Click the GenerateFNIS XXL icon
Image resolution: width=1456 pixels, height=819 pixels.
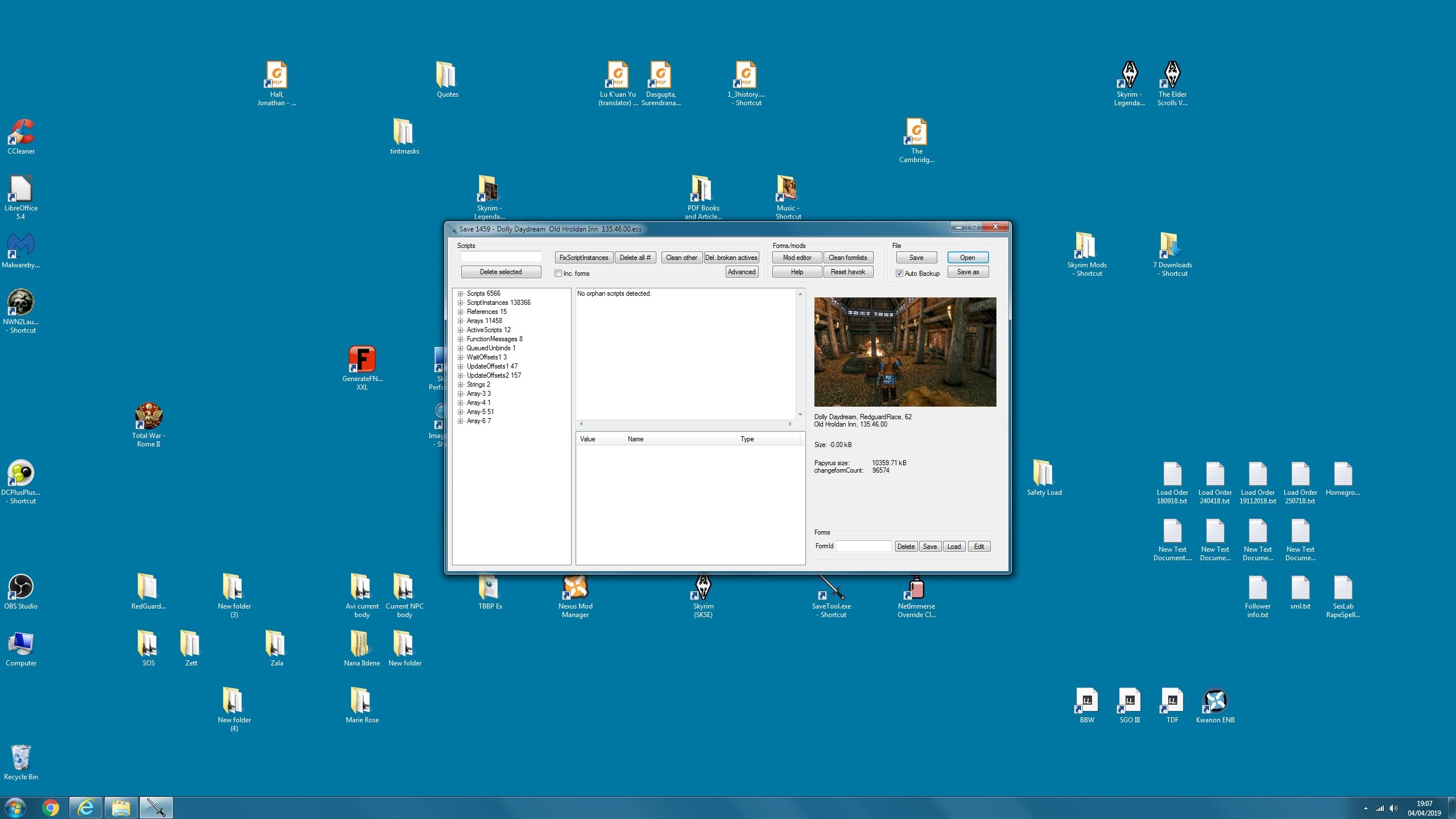(x=362, y=368)
